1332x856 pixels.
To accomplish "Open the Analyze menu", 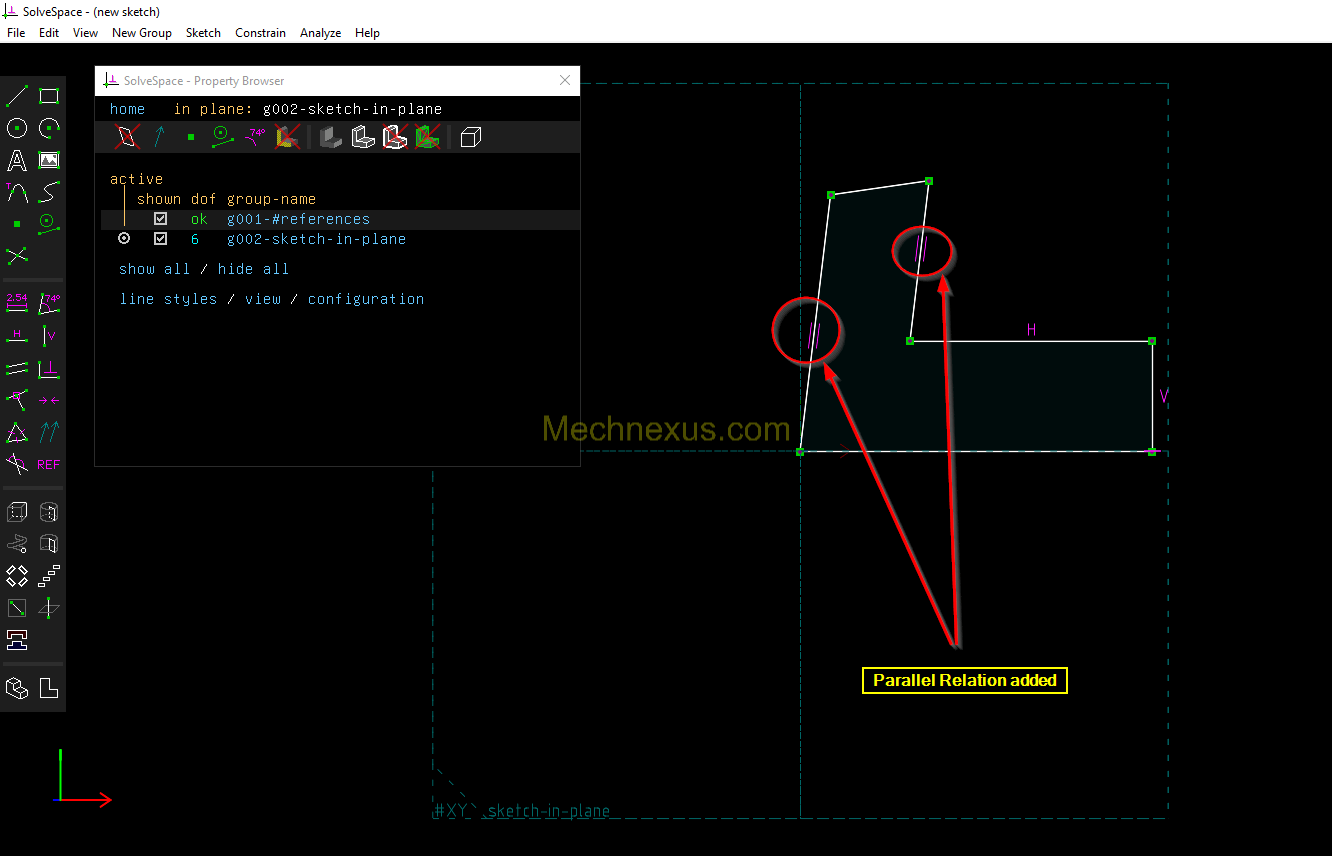I will point(320,33).
